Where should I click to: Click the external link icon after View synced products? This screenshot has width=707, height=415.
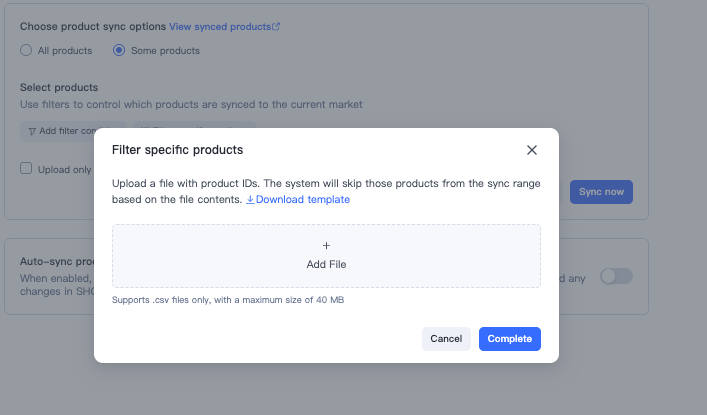pos(276,27)
